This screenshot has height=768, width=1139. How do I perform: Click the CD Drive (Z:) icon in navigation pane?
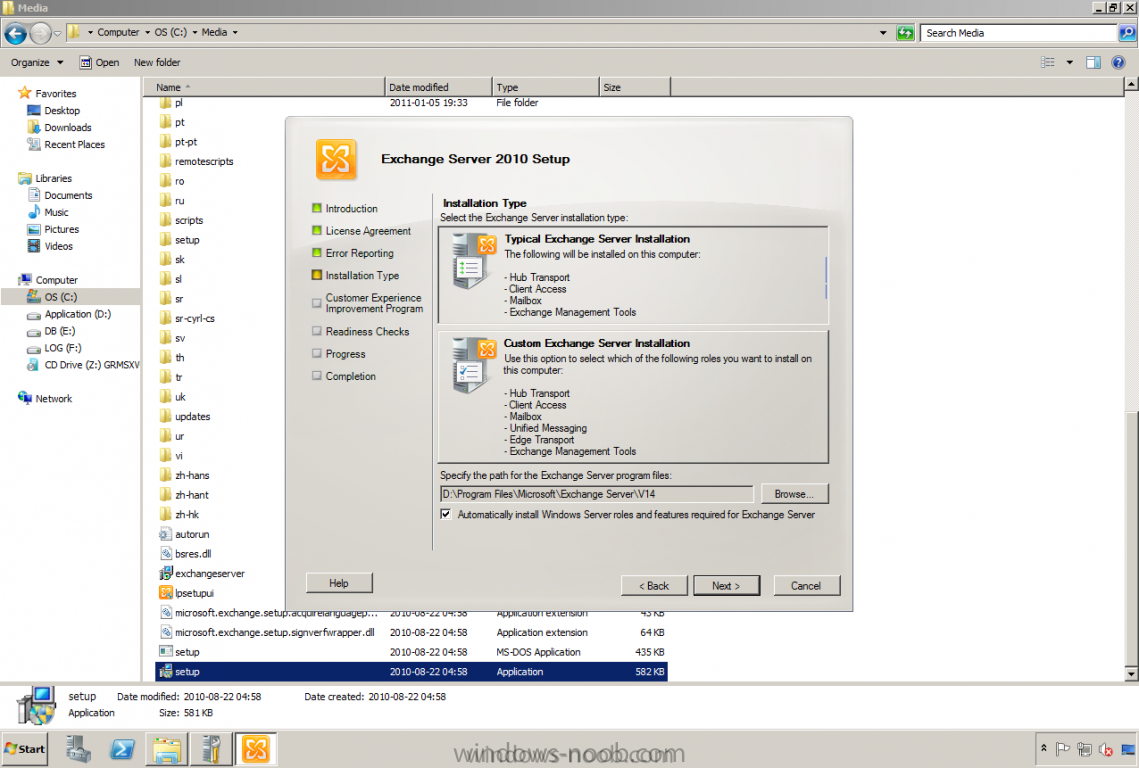[x=33, y=365]
